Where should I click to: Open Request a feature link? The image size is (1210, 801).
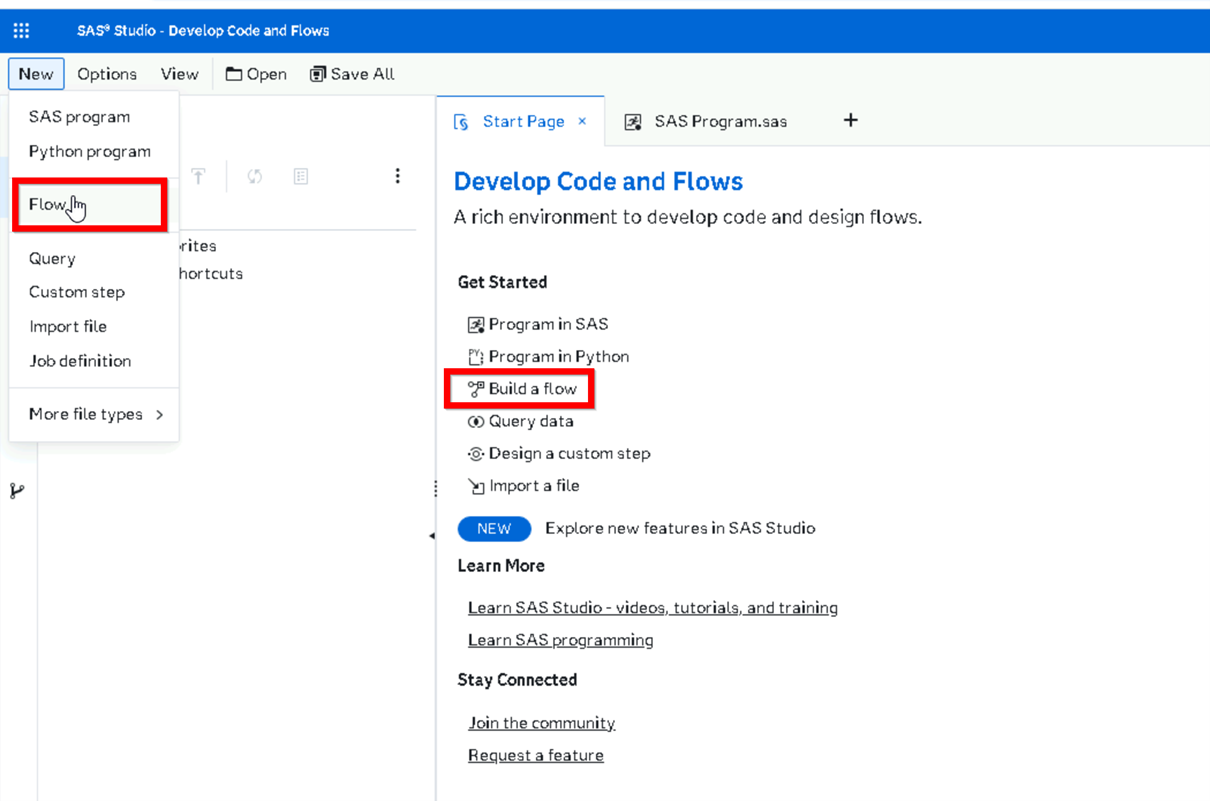coord(536,755)
